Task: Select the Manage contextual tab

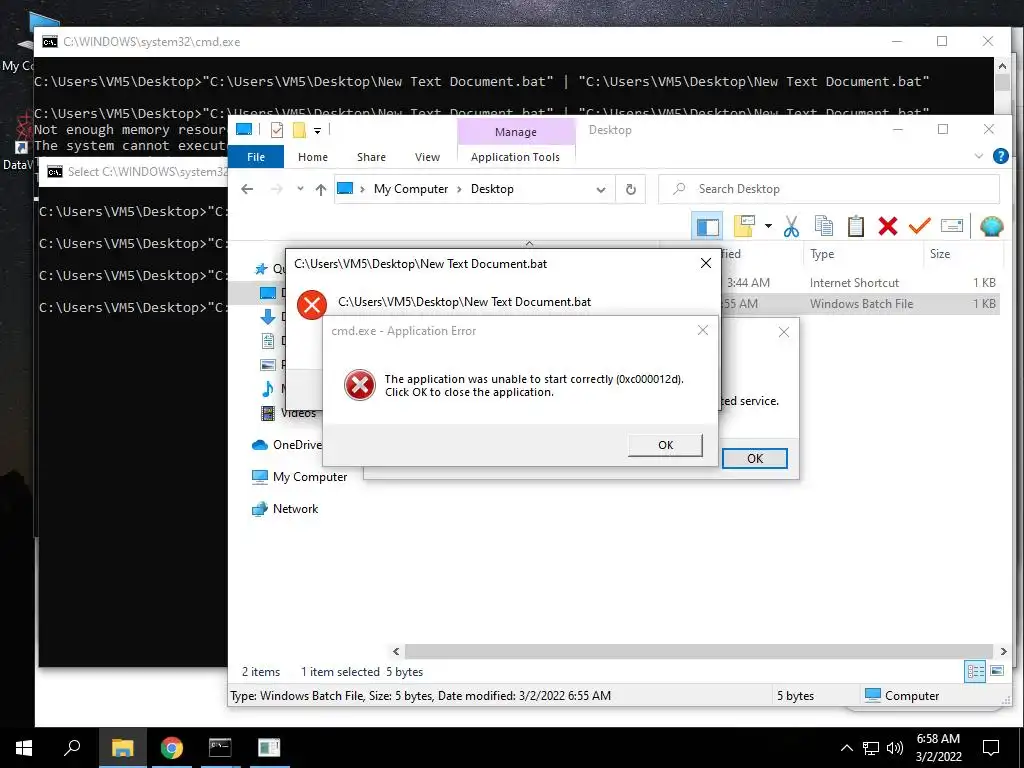Action: pyautogui.click(x=515, y=131)
